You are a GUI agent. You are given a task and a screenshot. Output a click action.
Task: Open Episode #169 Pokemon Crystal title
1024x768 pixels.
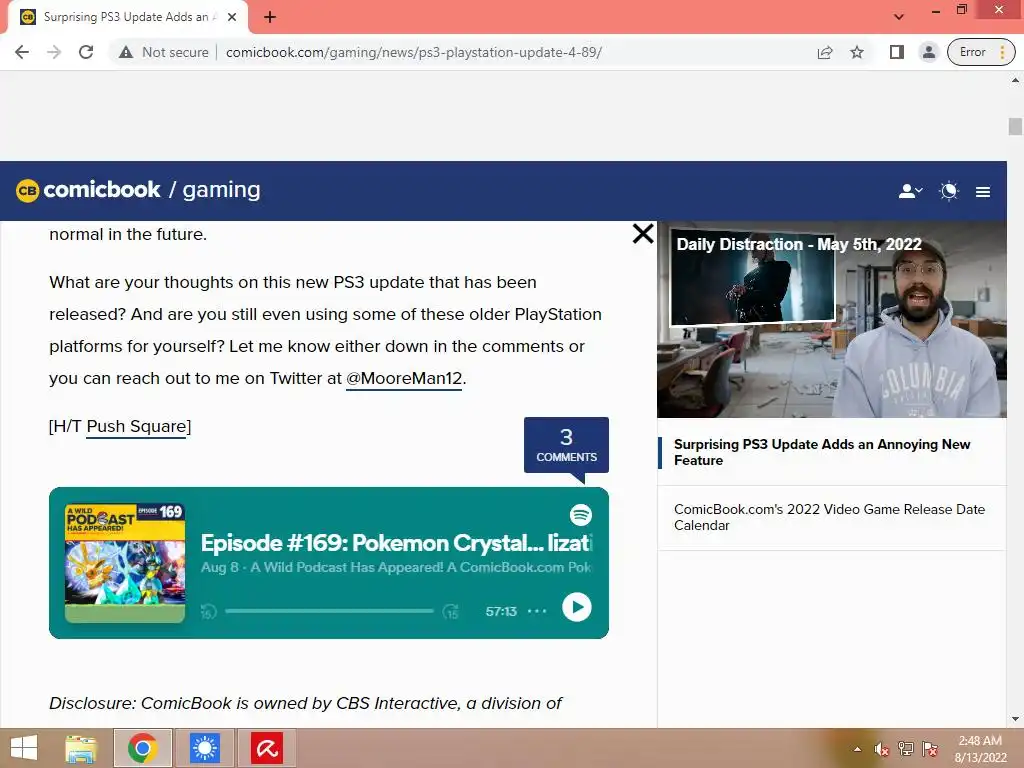396,543
